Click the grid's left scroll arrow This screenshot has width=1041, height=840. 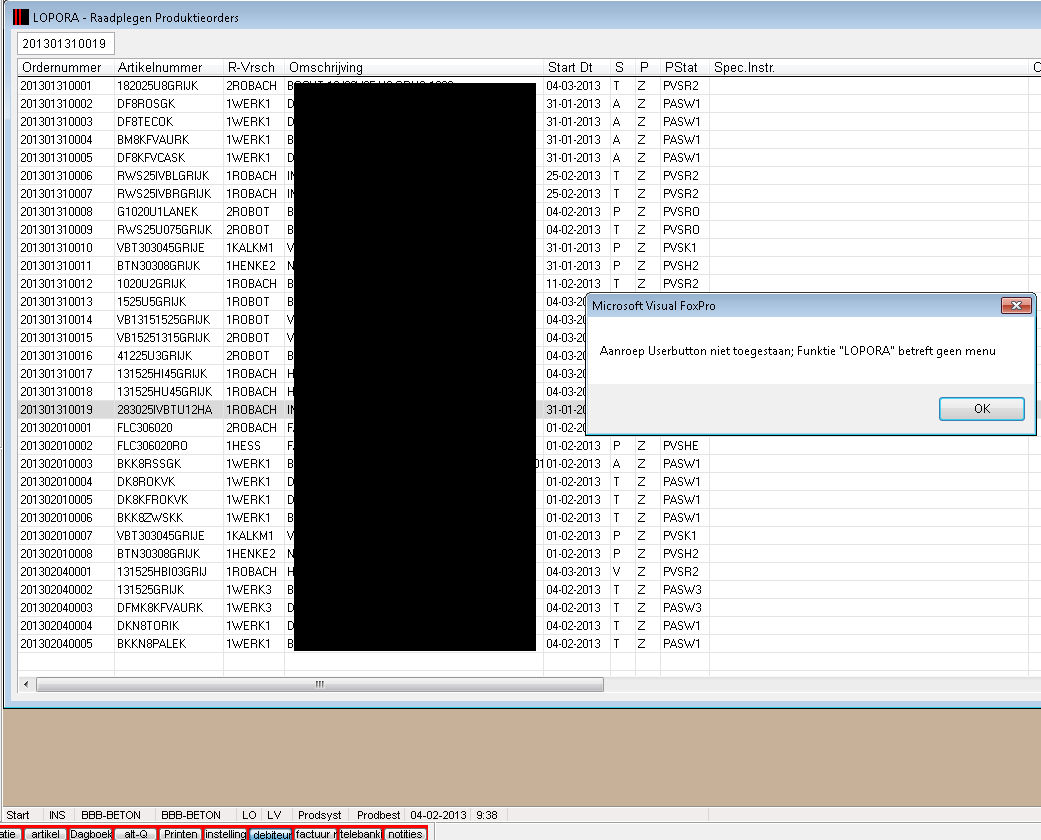coord(26,684)
